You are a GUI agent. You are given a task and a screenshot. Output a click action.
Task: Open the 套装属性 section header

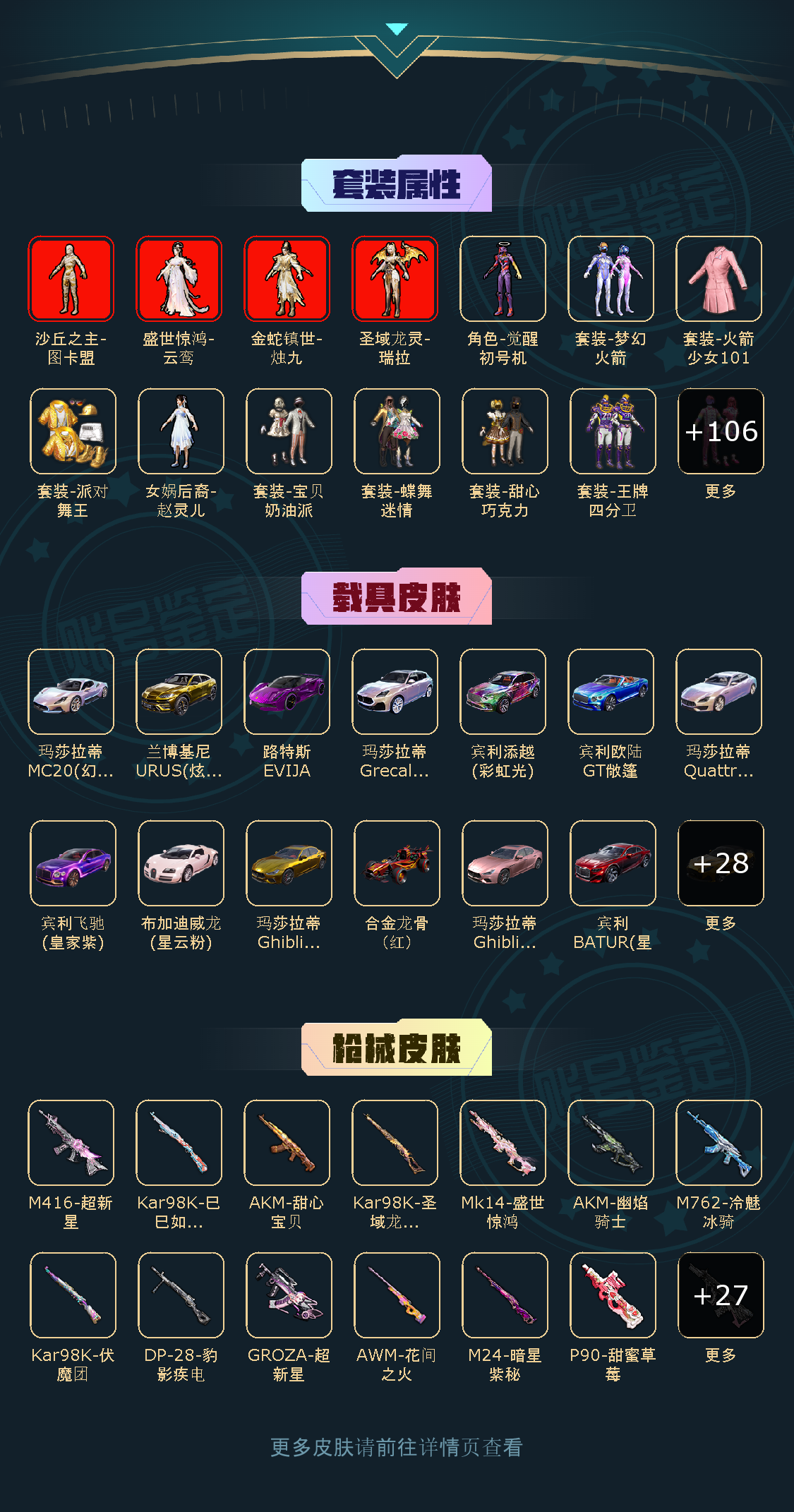[397, 184]
